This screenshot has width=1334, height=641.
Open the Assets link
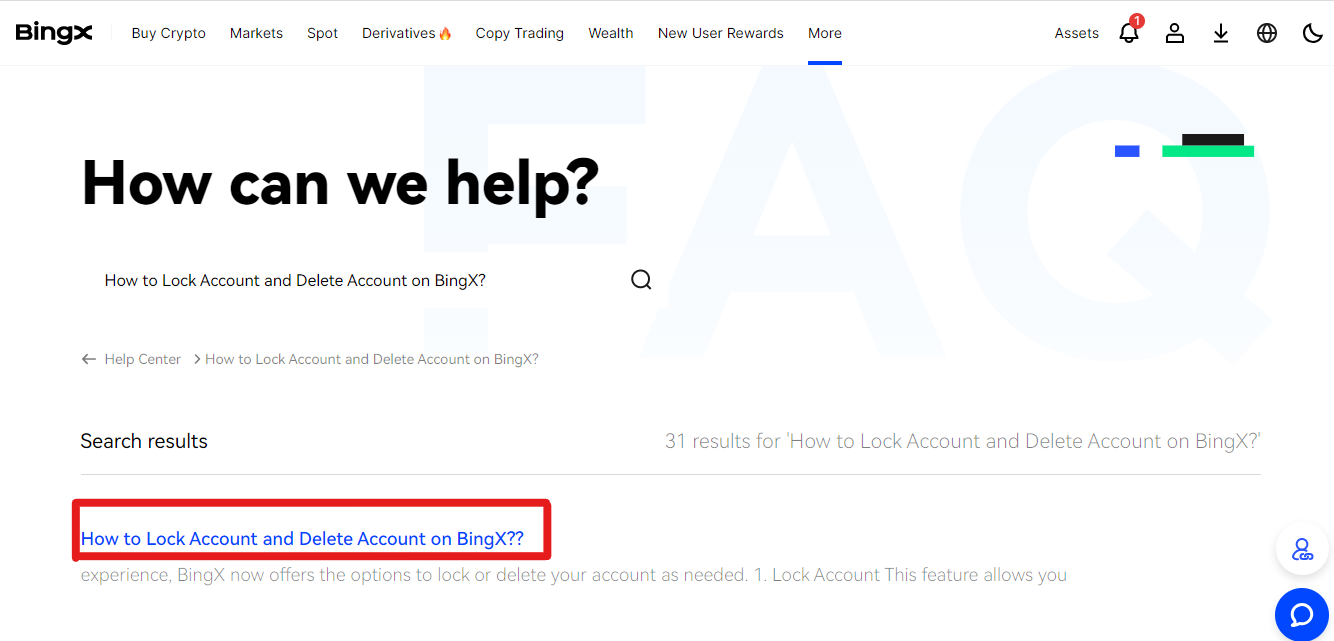(1077, 33)
